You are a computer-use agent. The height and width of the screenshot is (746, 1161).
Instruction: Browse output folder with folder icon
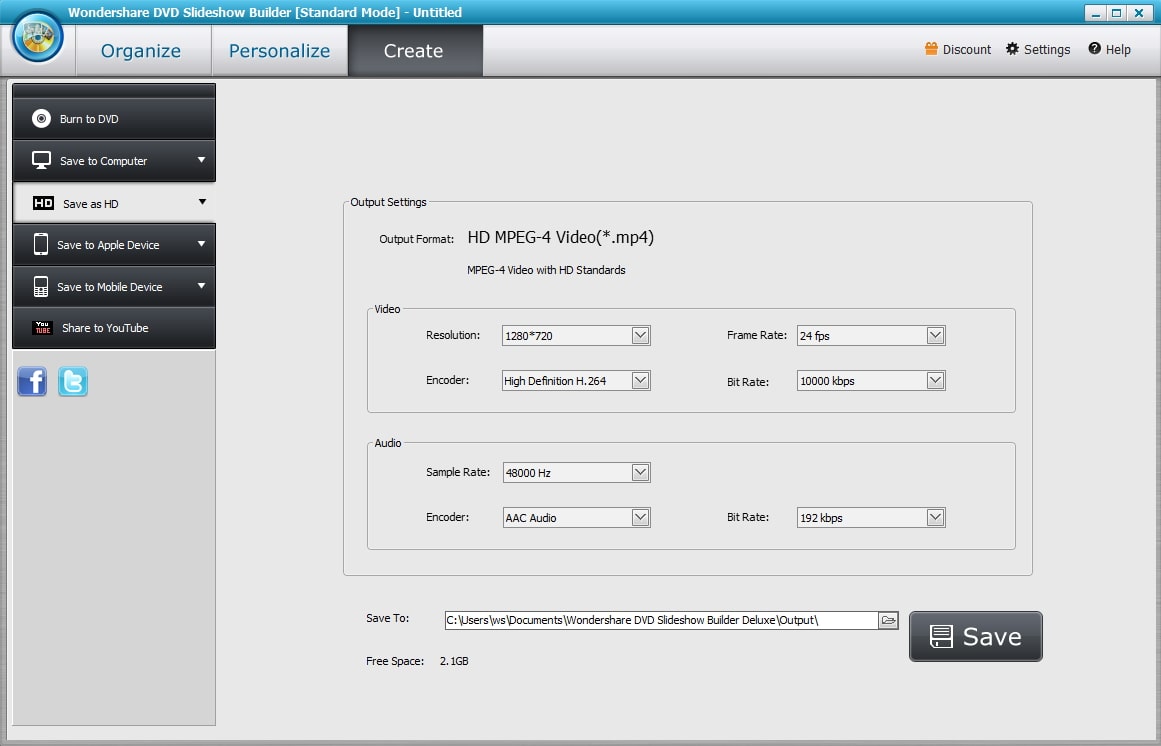pyautogui.click(x=889, y=620)
